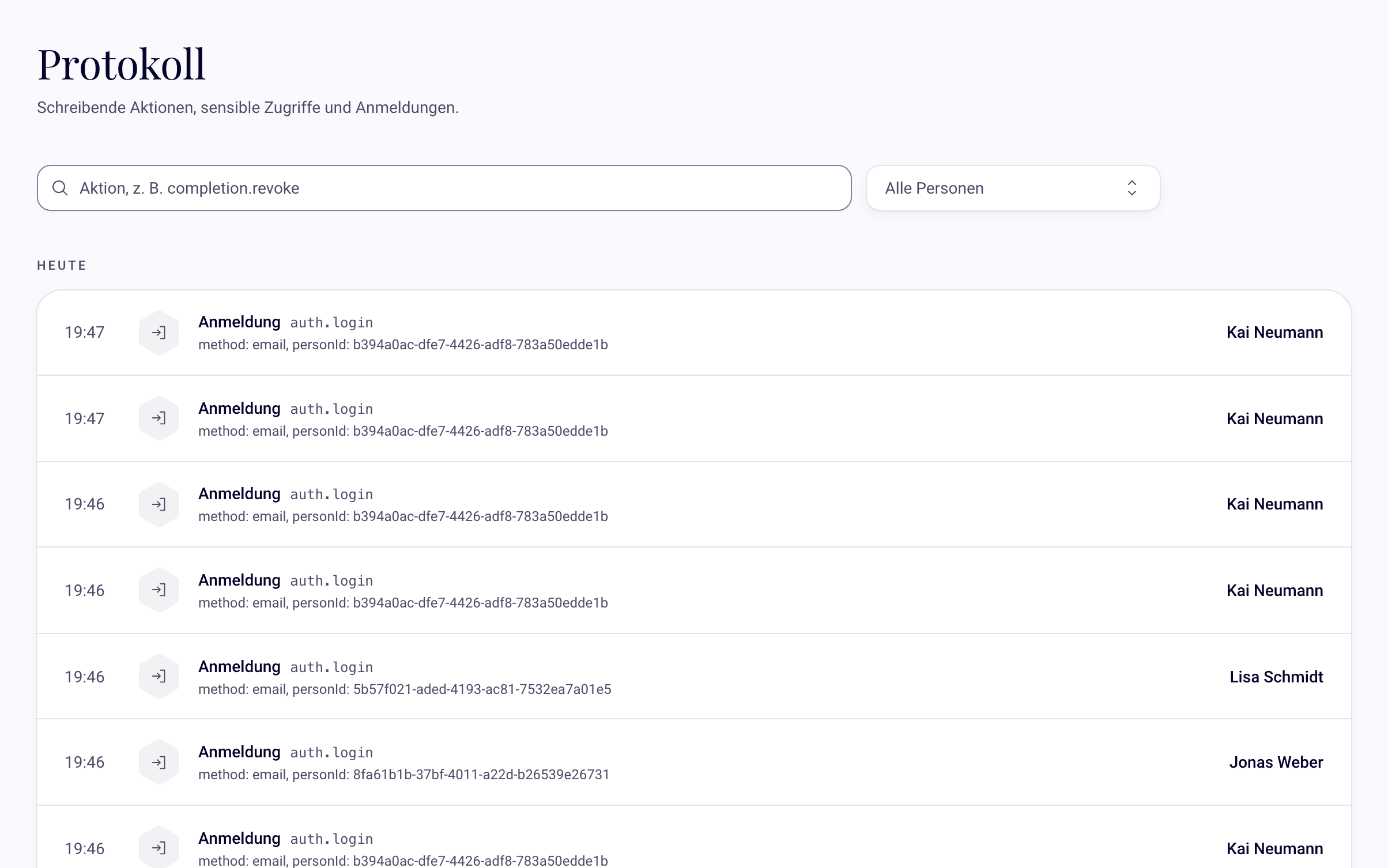Screen dimensions: 1388x868
Task: Click personId 8fa61b1b-37bf-4011-a22d-b26539e26731 details
Action: point(404,775)
